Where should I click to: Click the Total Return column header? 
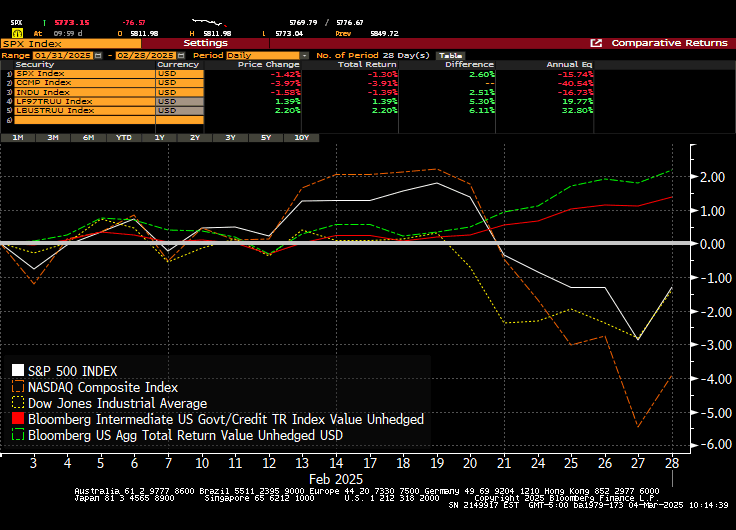367,64
